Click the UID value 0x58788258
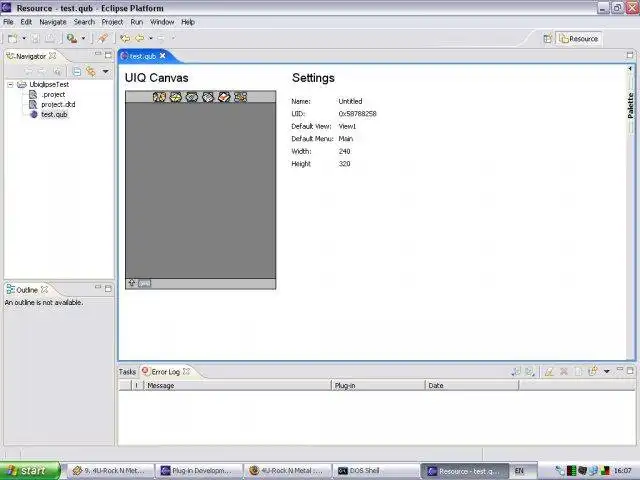The height and width of the screenshot is (480, 640). click(358, 114)
